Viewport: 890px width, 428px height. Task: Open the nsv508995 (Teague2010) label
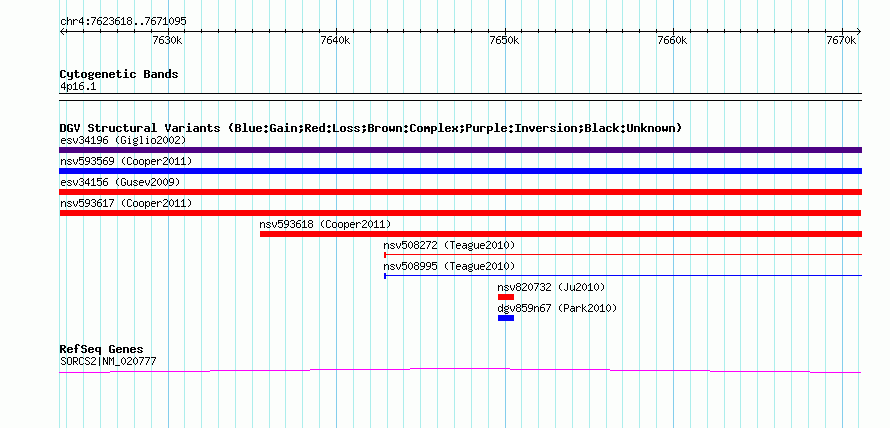pos(449,266)
